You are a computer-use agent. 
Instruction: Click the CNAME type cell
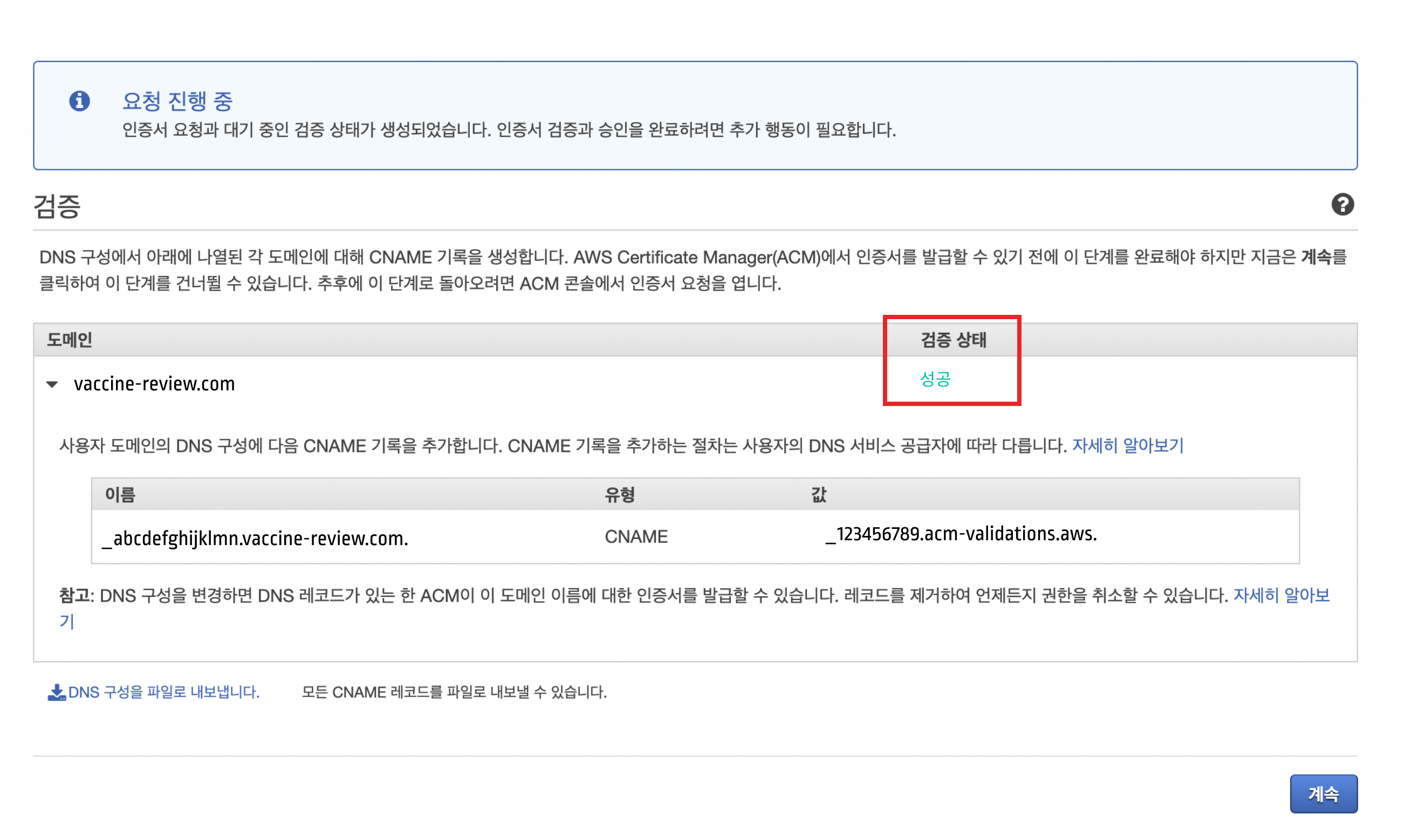click(x=636, y=536)
